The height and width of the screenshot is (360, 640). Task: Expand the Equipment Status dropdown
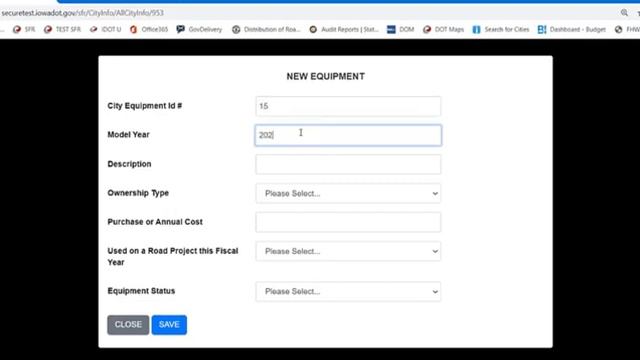coord(348,291)
